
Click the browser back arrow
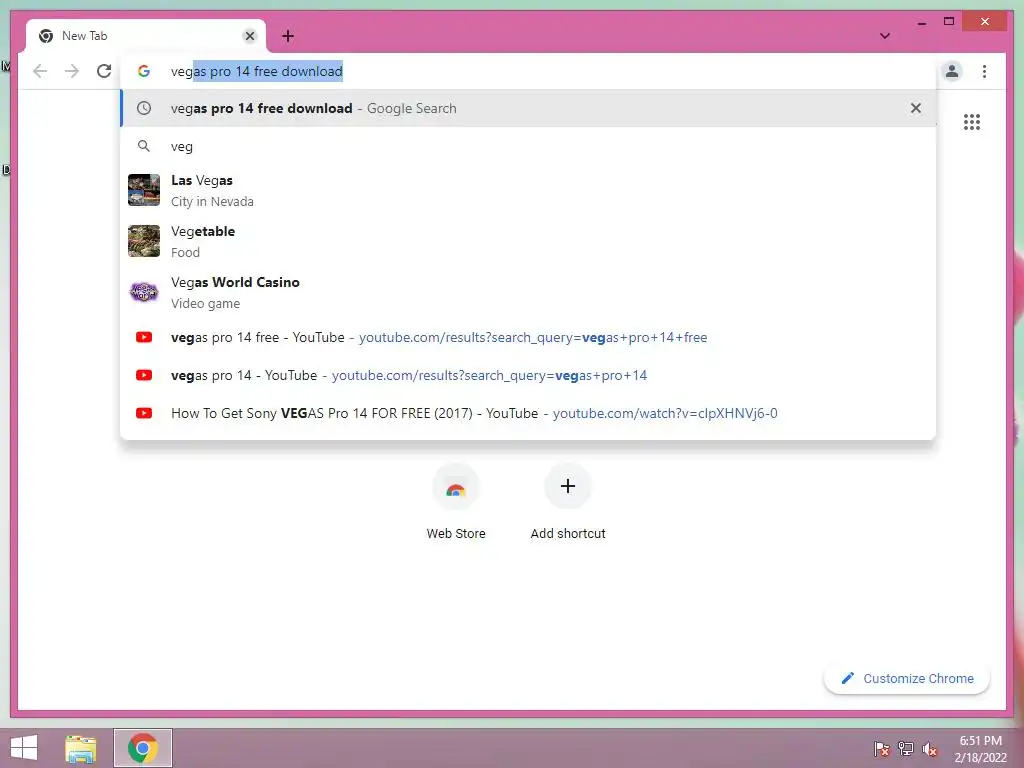[x=40, y=71]
